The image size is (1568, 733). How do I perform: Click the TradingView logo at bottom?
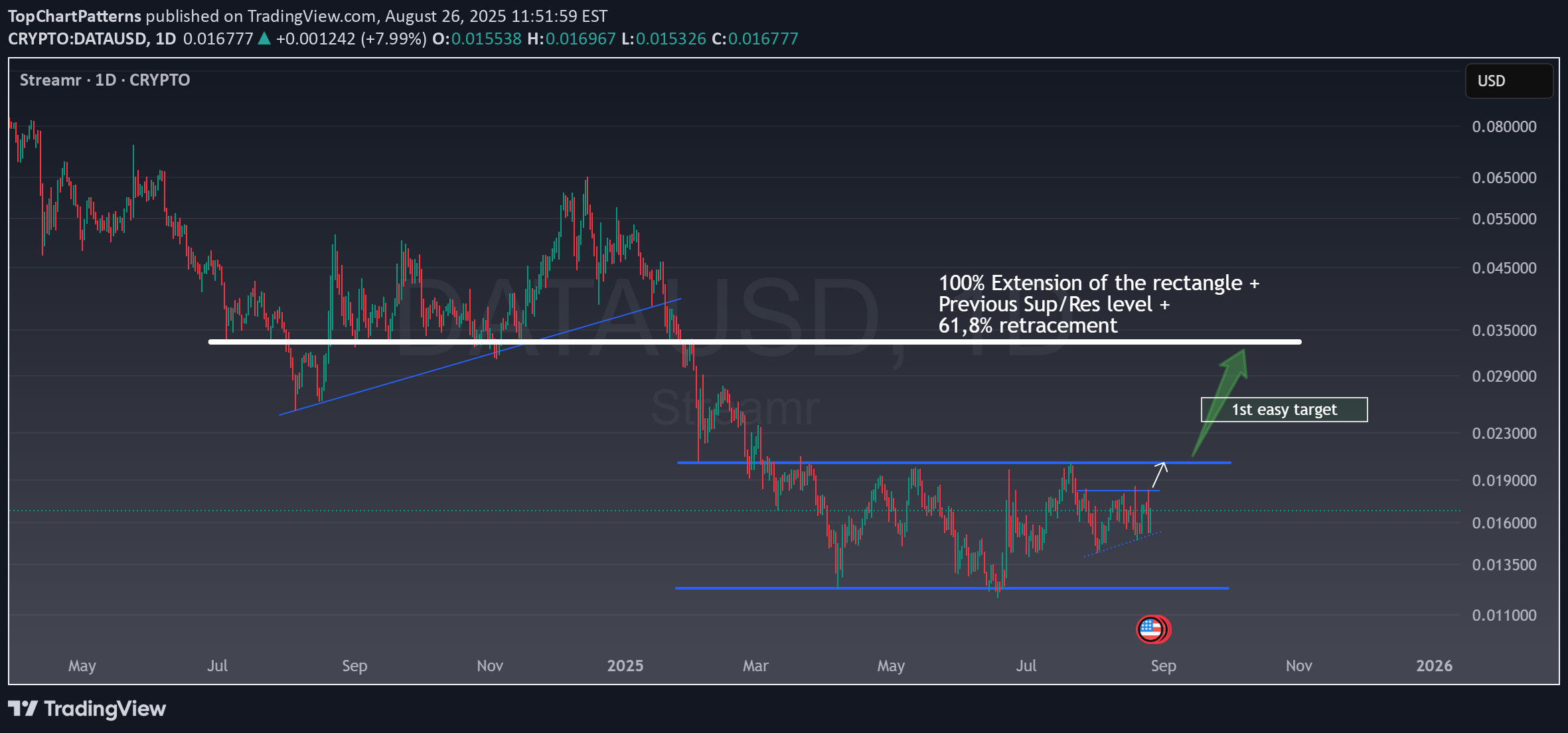pyautogui.click(x=87, y=709)
